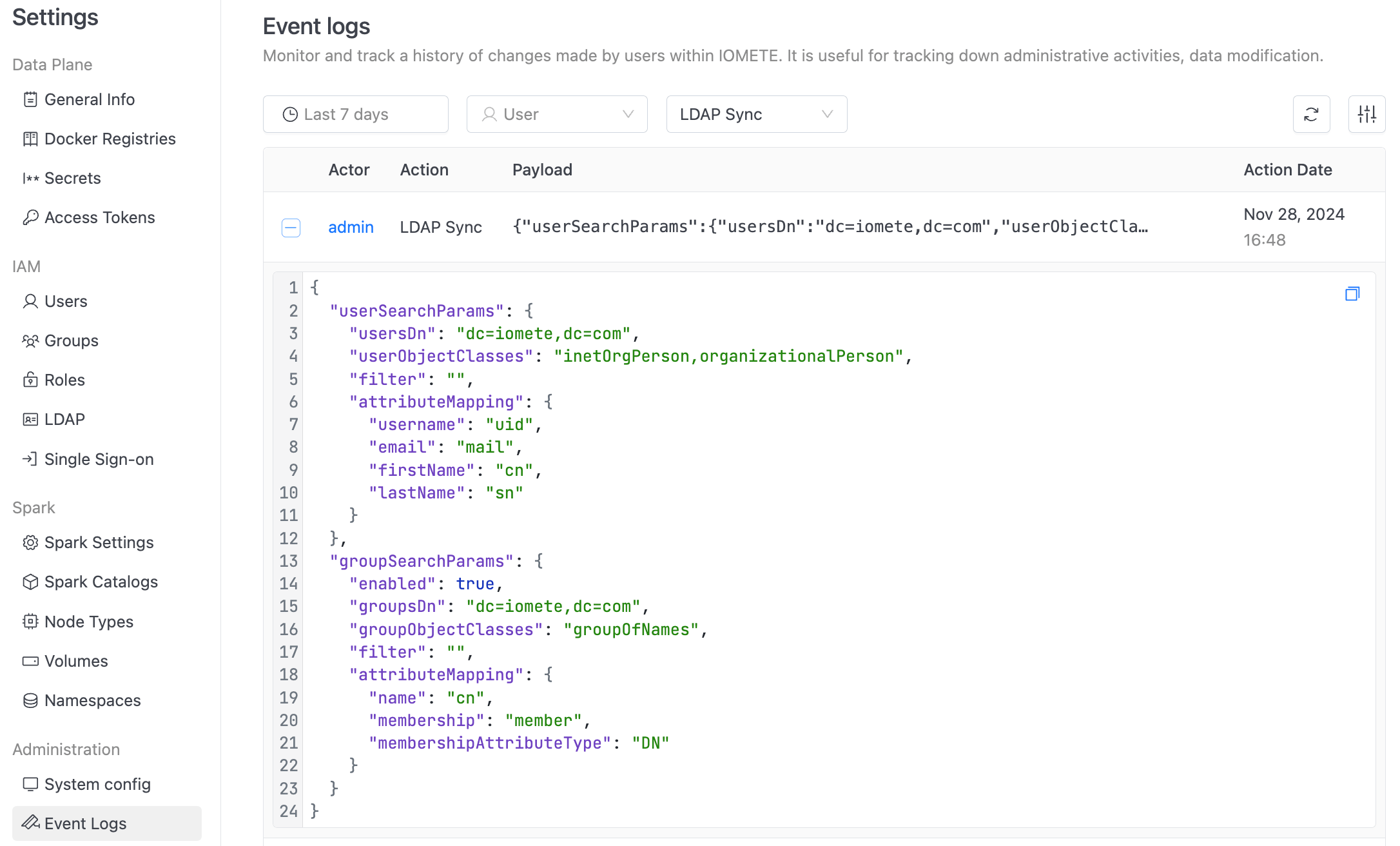The image size is (1400, 846).
Task: Click the clock icon in date filter
Action: click(x=291, y=114)
